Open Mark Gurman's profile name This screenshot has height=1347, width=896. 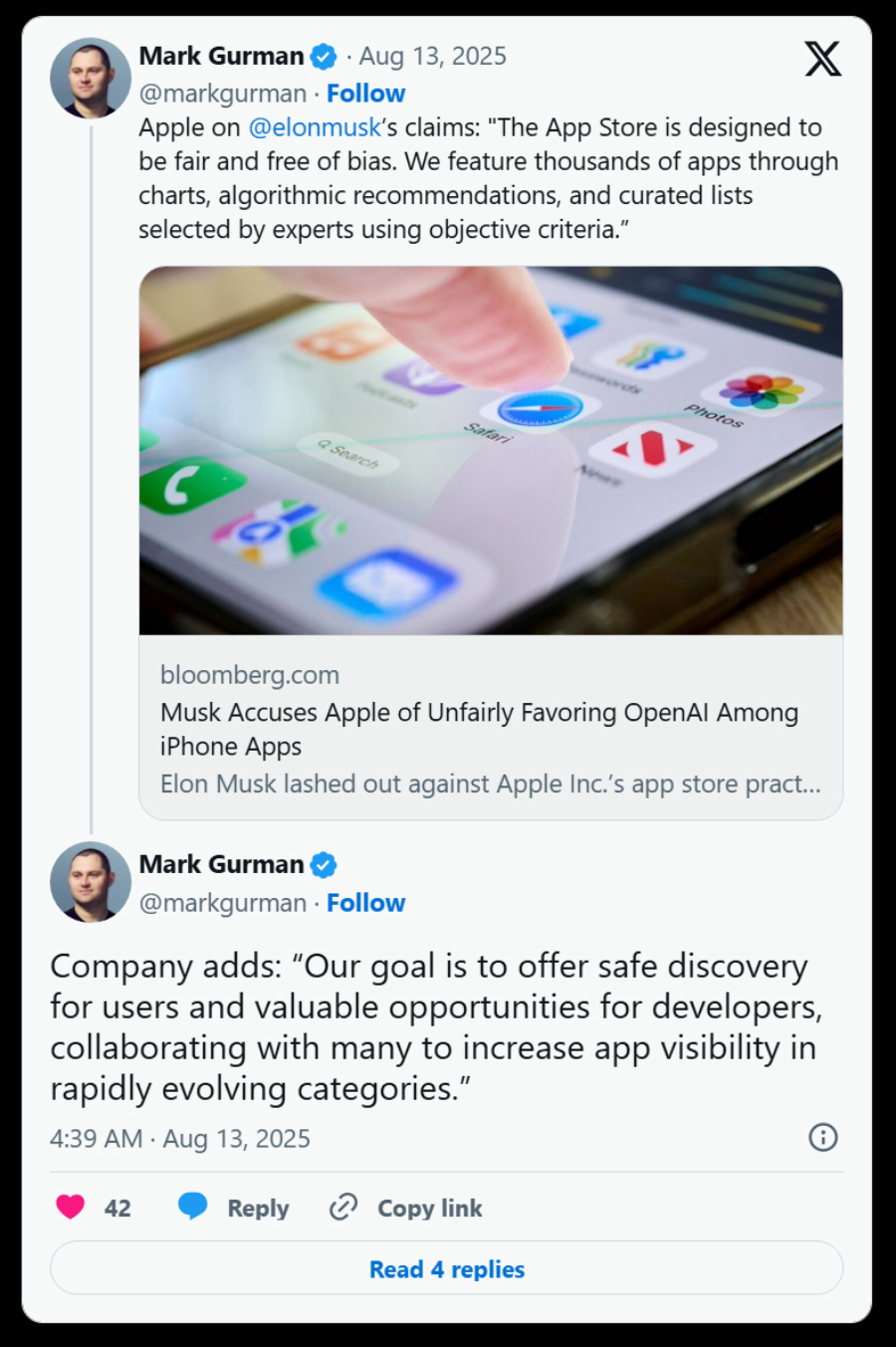tap(222, 57)
